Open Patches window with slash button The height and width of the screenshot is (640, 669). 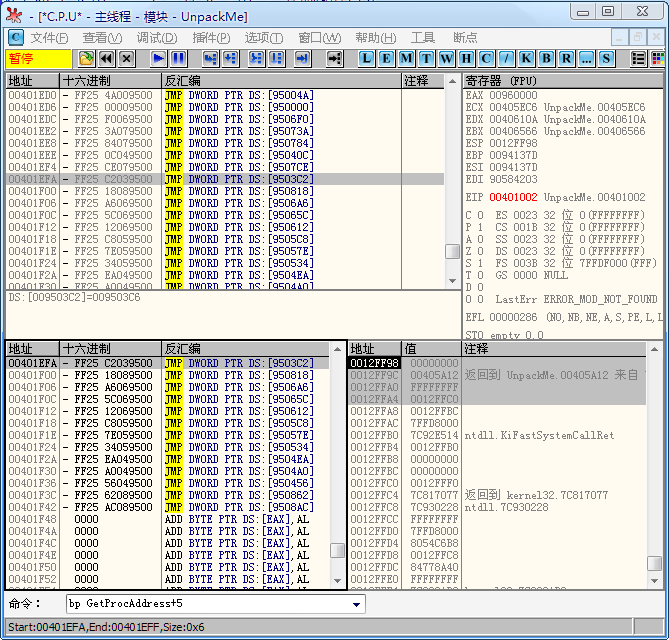506,58
